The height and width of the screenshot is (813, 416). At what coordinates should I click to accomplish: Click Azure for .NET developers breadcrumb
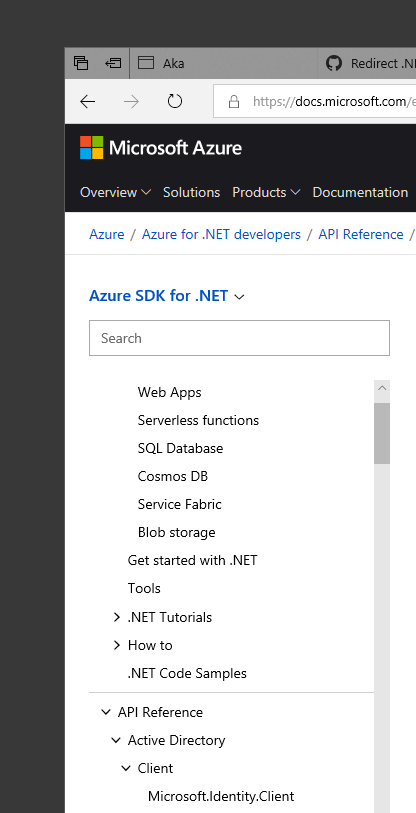221,234
